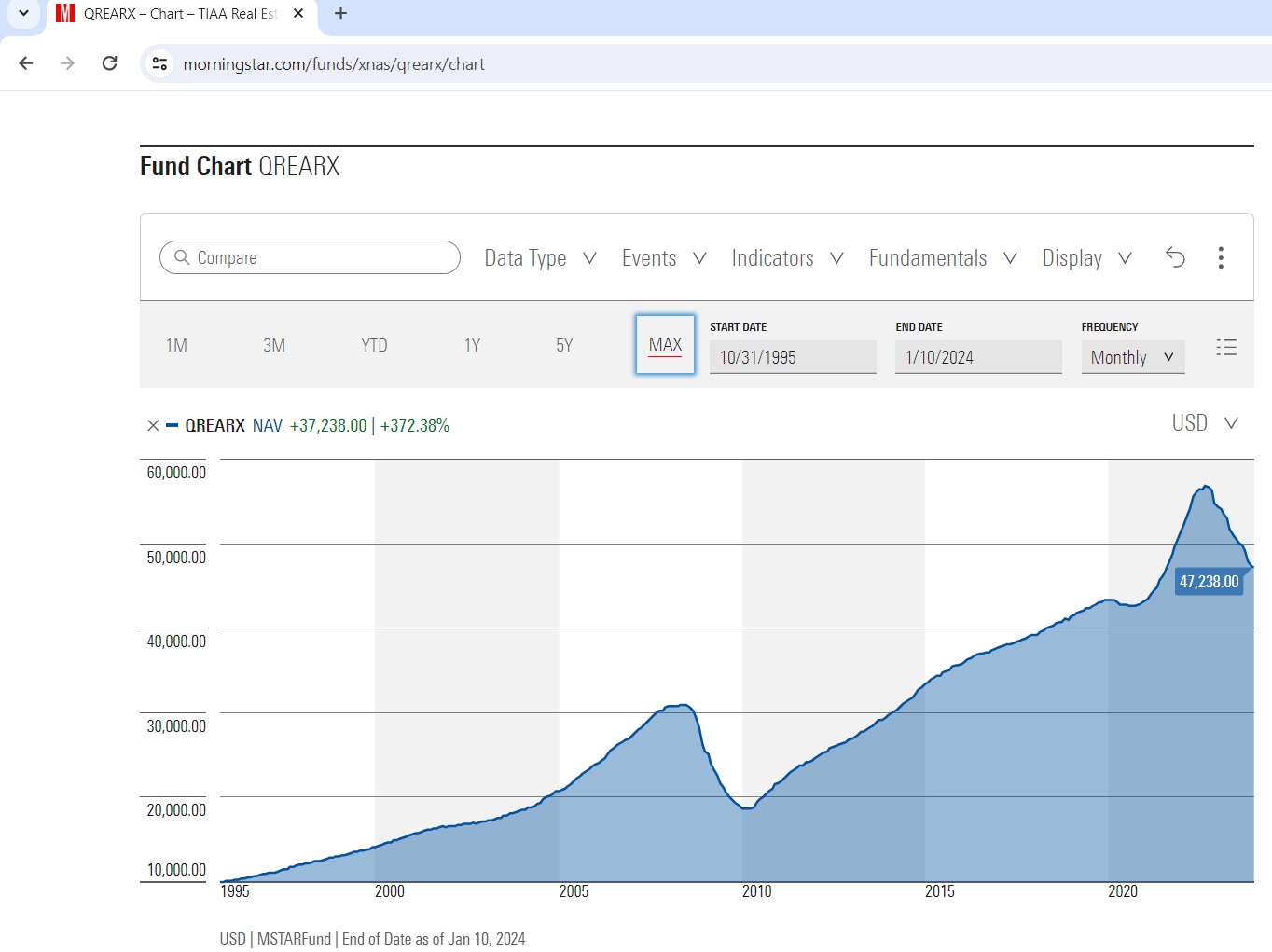Open the Monthly frequency dropdown
Screen dimensions: 1272x952
coord(1133,357)
